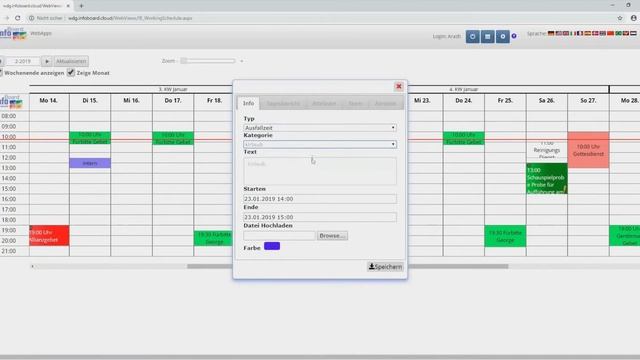This screenshot has height=360, width=640.
Task: Open the purple 'intern' event on Di 15.
Action: click(x=90, y=163)
